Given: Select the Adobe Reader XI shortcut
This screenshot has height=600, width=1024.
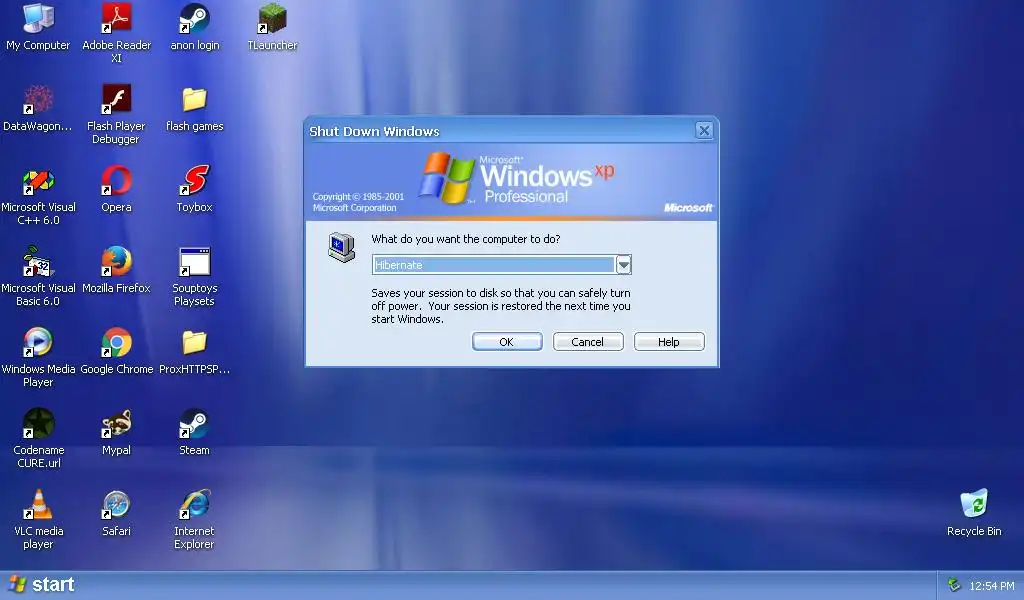Looking at the screenshot, I should pyautogui.click(x=116, y=19).
